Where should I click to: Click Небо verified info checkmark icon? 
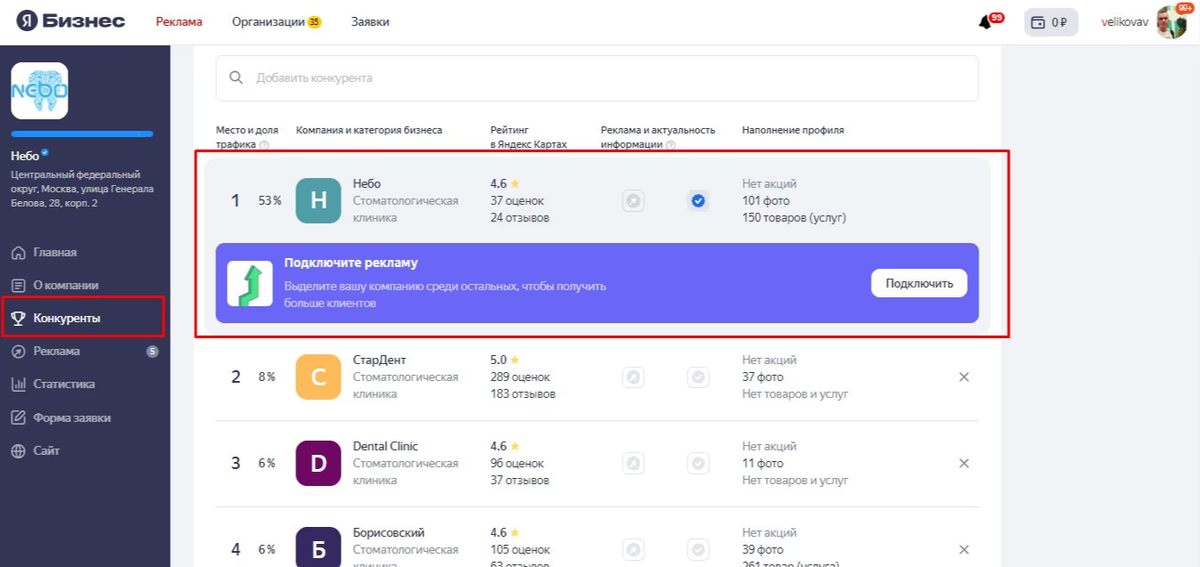698,201
